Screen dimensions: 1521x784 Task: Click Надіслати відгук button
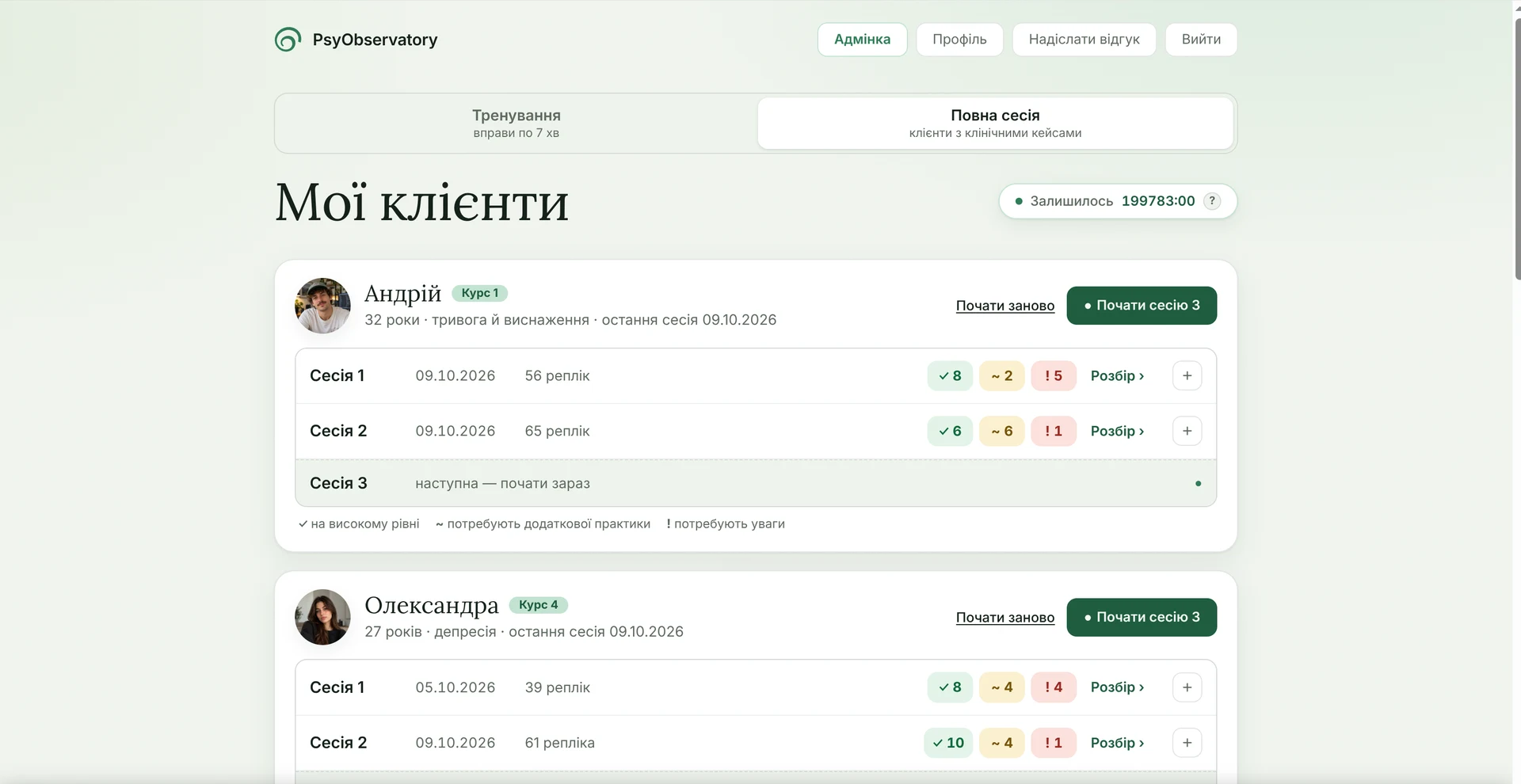point(1084,40)
